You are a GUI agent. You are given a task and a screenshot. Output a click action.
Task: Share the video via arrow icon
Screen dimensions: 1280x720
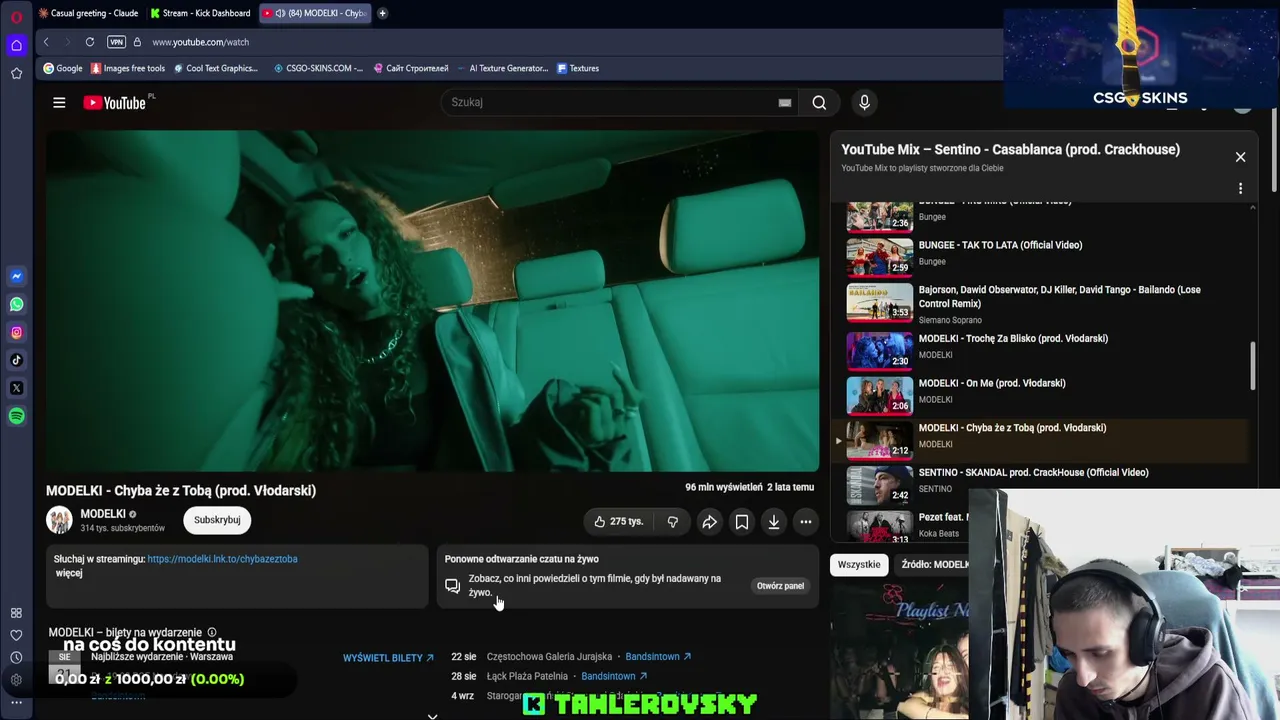coord(709,521)
